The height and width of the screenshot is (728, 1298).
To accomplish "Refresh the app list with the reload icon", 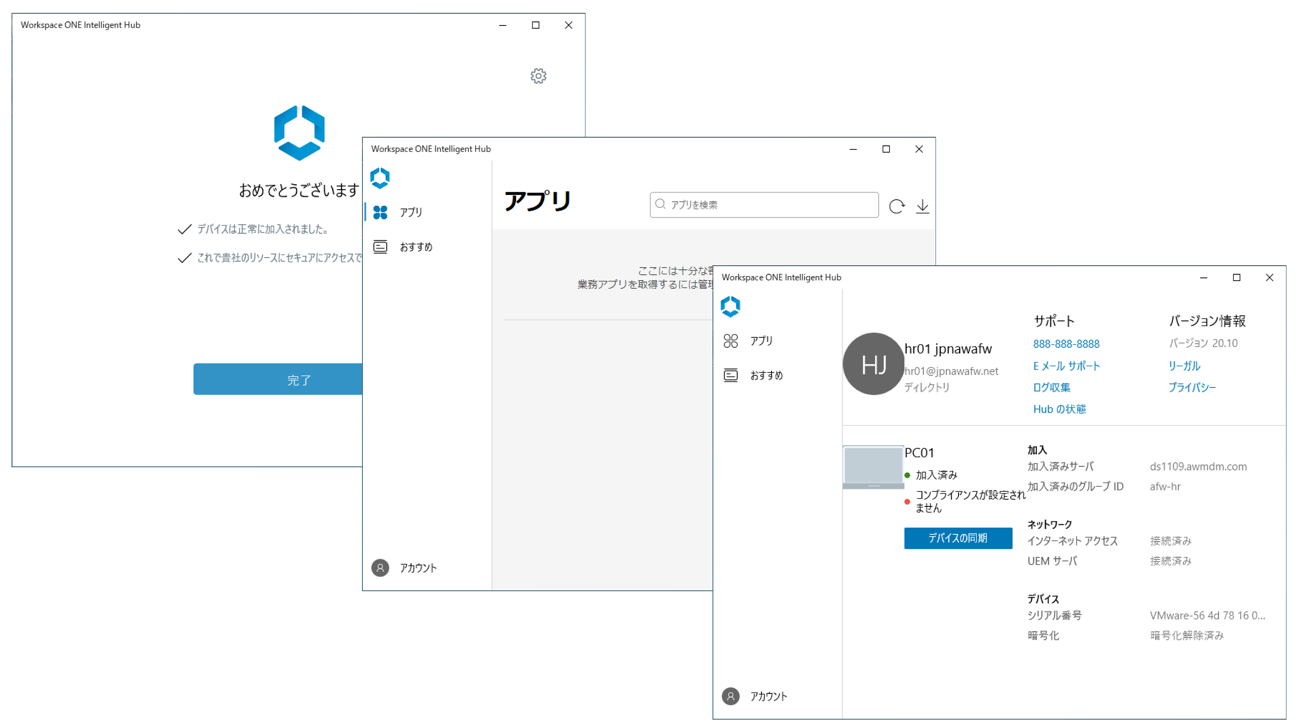I will (x=897, y=206).
